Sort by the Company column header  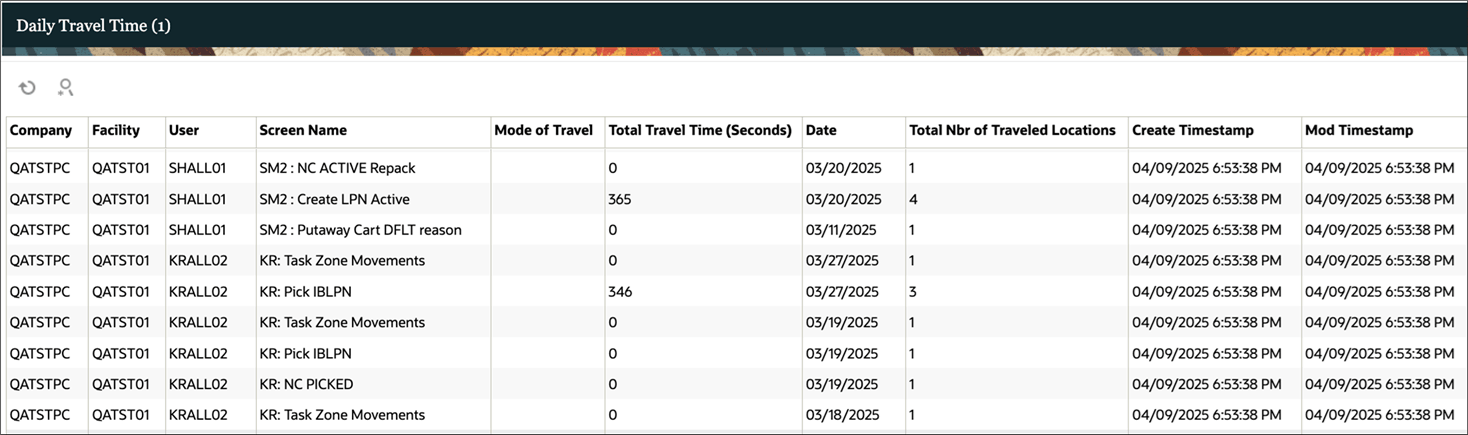click(41, 130)
